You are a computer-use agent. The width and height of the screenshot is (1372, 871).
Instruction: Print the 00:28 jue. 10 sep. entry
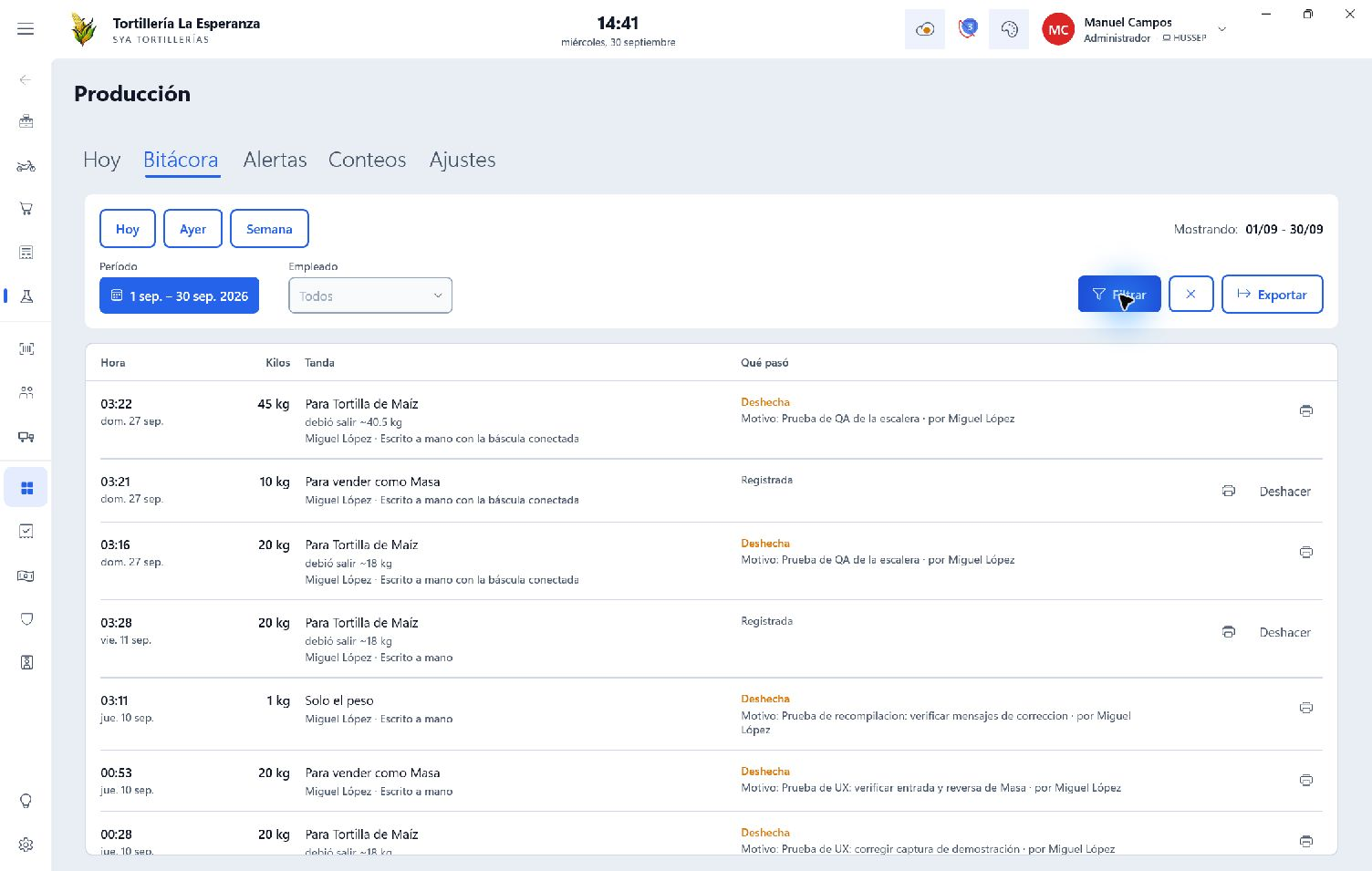1306,841
